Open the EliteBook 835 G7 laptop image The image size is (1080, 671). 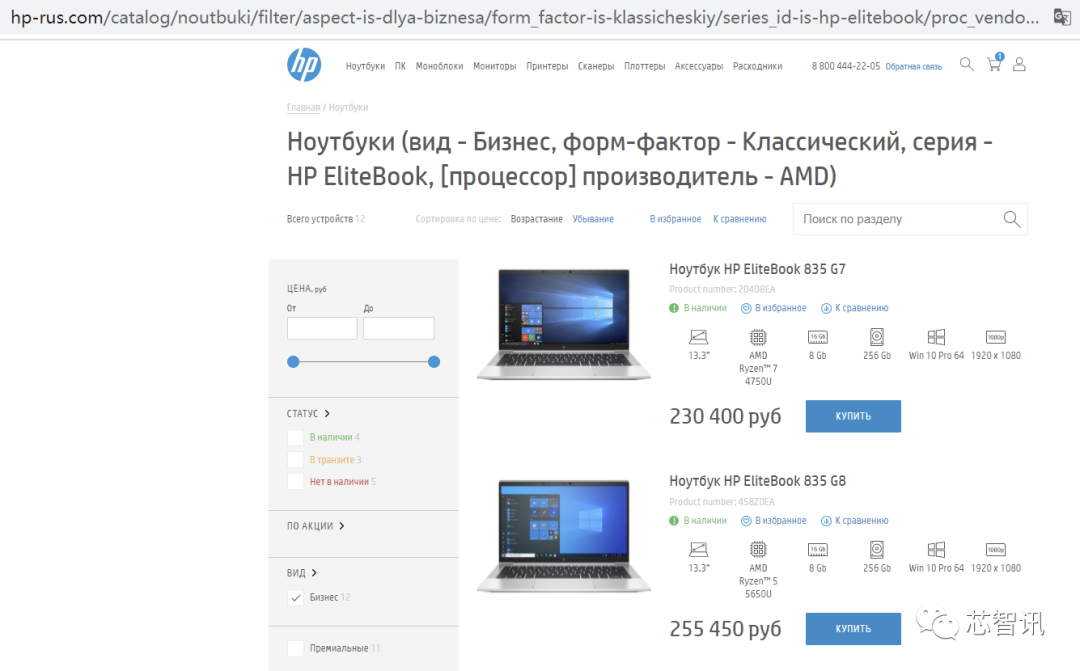[564, 324]
